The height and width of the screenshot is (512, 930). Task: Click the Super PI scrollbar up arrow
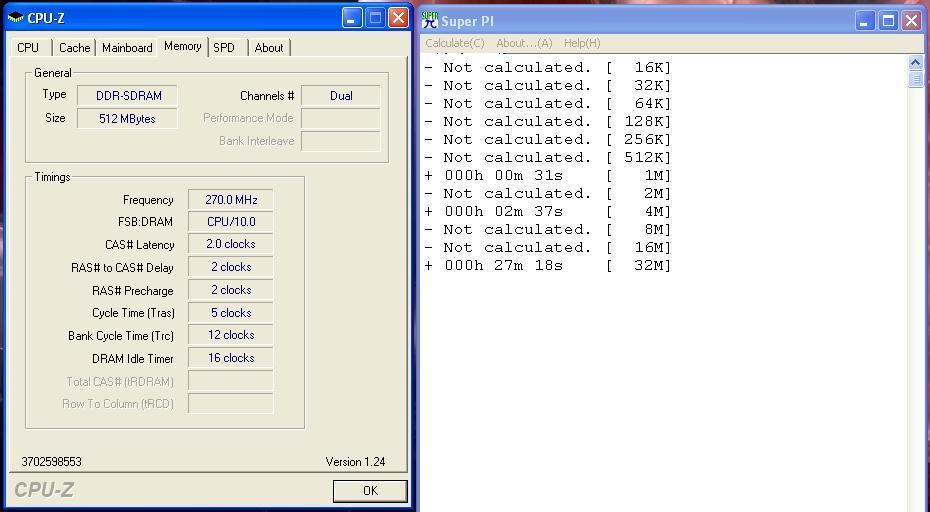pos(915,62)
